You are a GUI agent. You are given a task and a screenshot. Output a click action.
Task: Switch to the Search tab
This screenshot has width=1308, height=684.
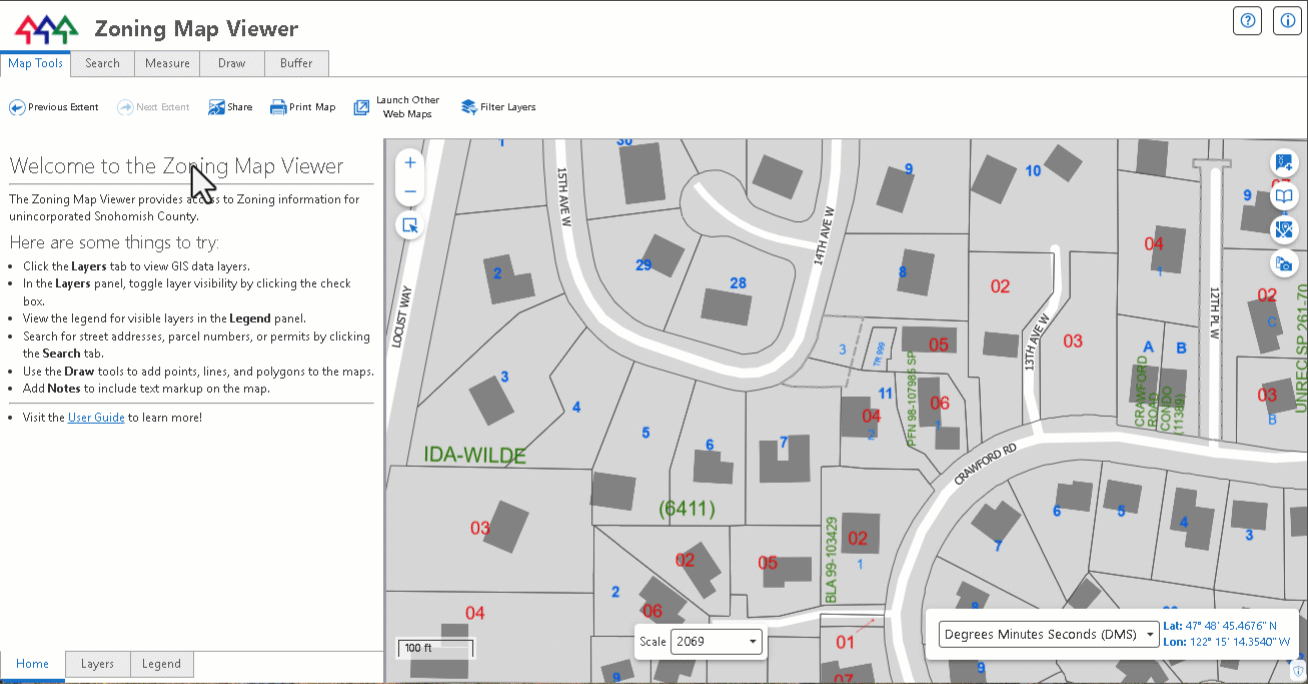pos(102,63)
